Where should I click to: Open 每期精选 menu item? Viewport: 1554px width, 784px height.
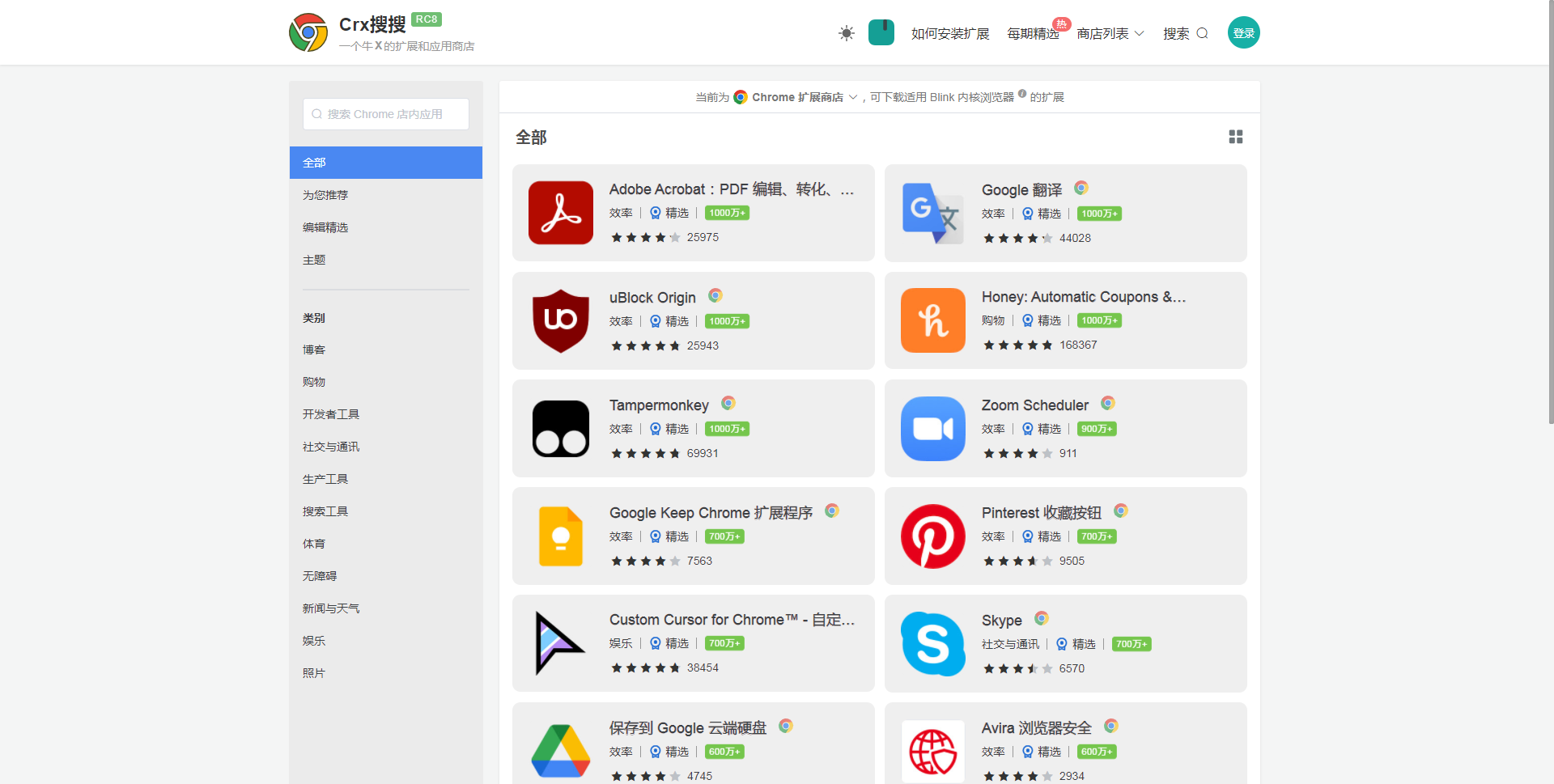[x=1033, y=33]
